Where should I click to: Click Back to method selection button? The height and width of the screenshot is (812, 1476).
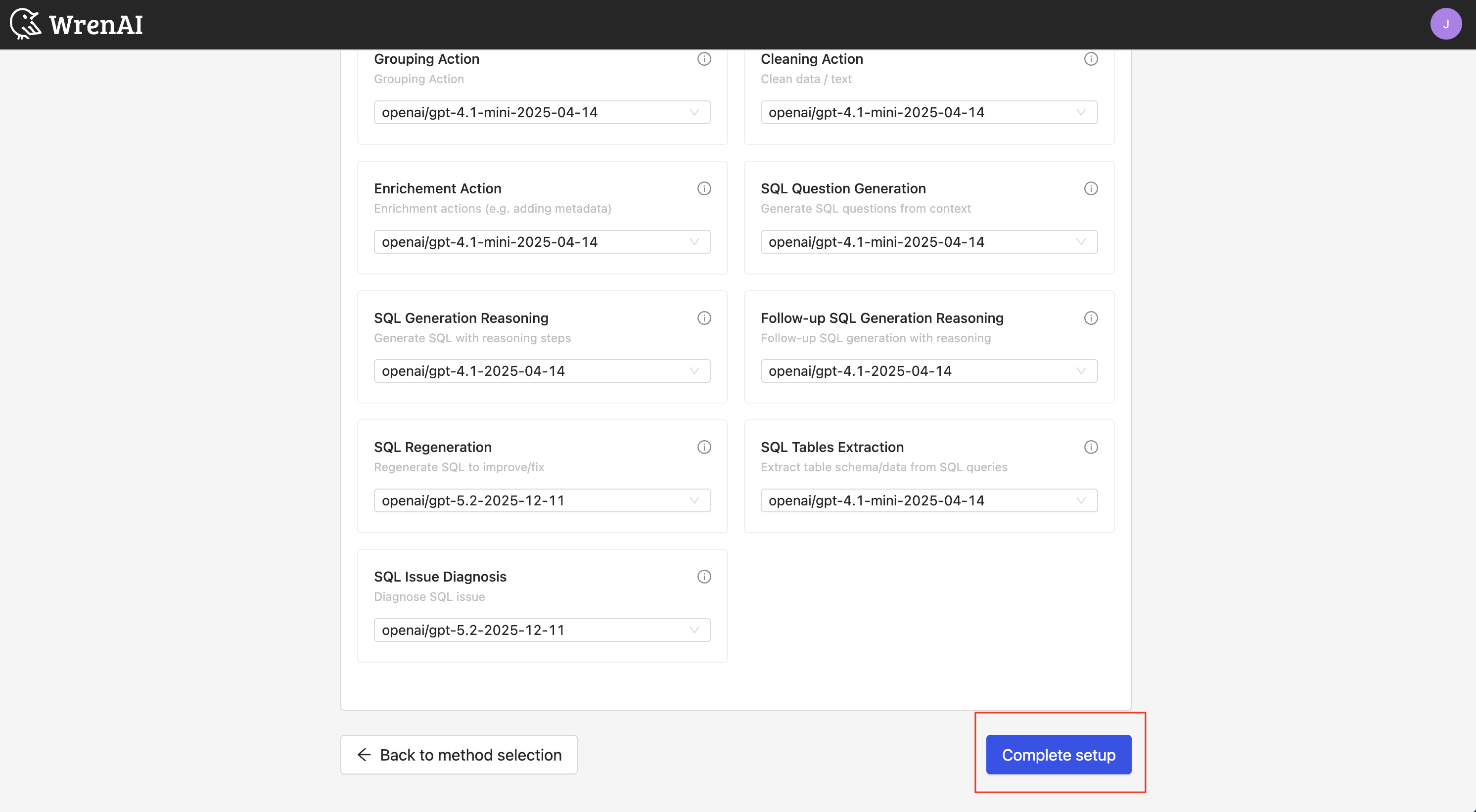pyautogui.click(x=459, y=755)
